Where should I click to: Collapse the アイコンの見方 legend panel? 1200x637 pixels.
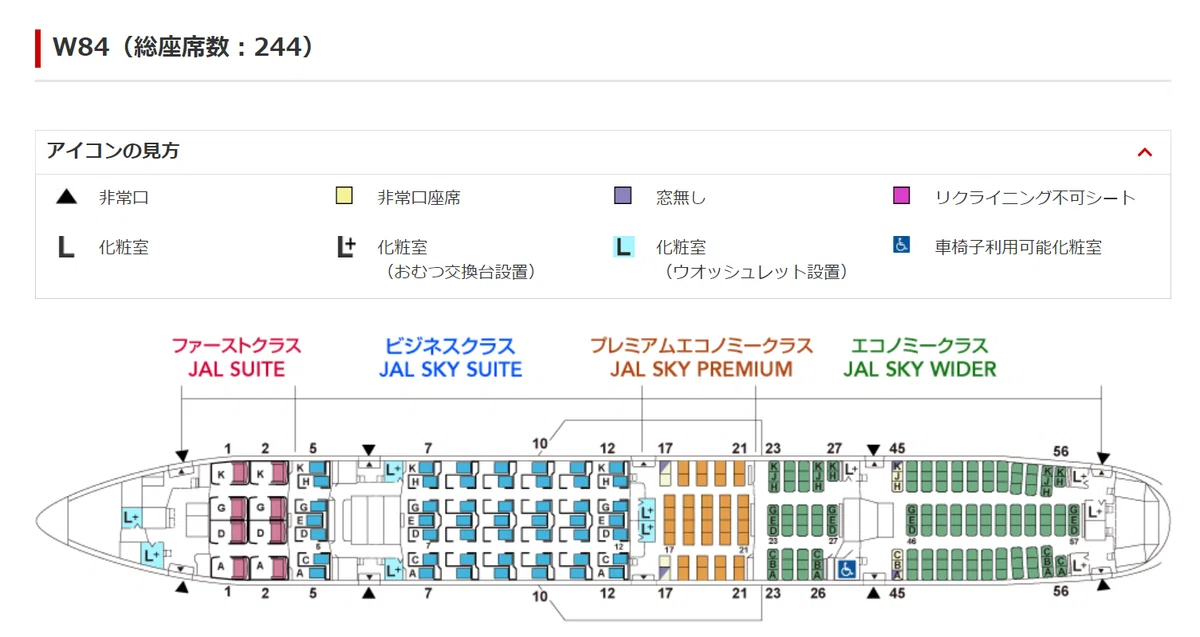(x=1145, y=152)
